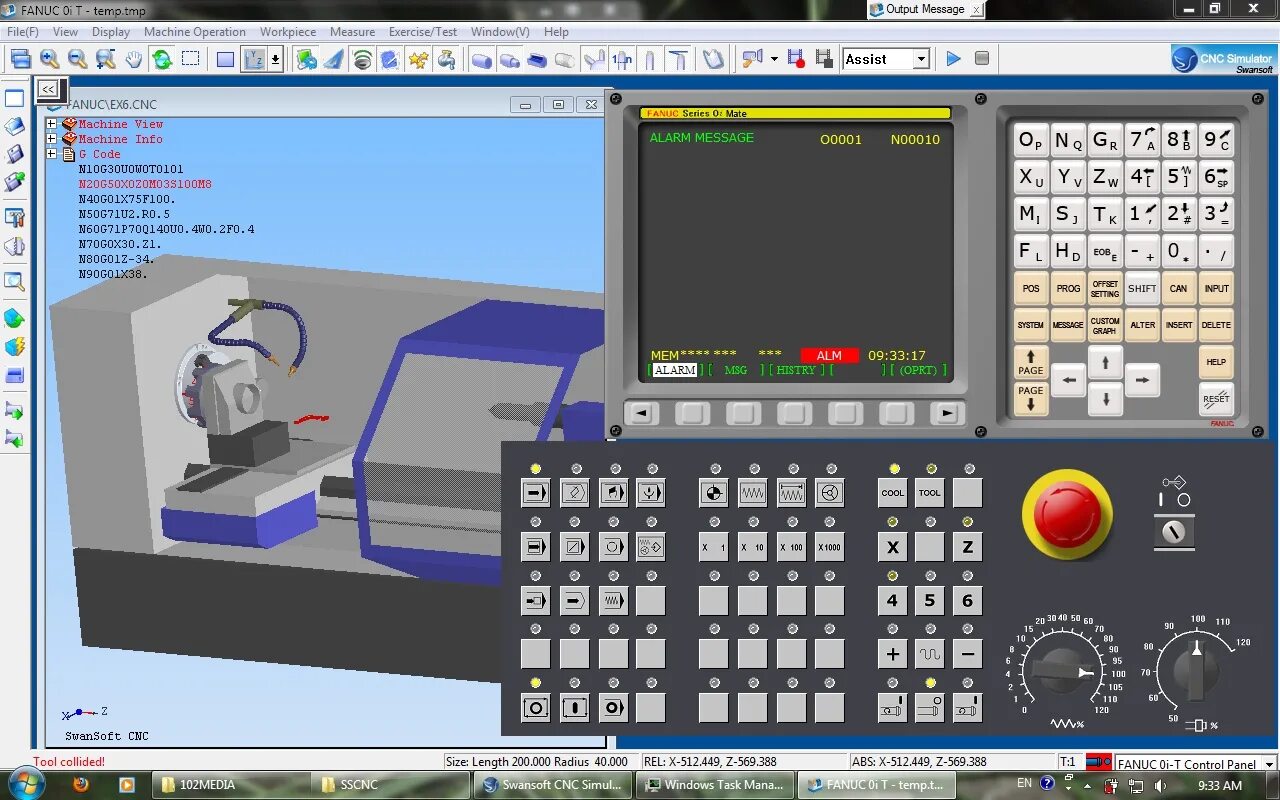Enable handwheel mode button
Screen dimensions: 1280x800
coord(829,492)
